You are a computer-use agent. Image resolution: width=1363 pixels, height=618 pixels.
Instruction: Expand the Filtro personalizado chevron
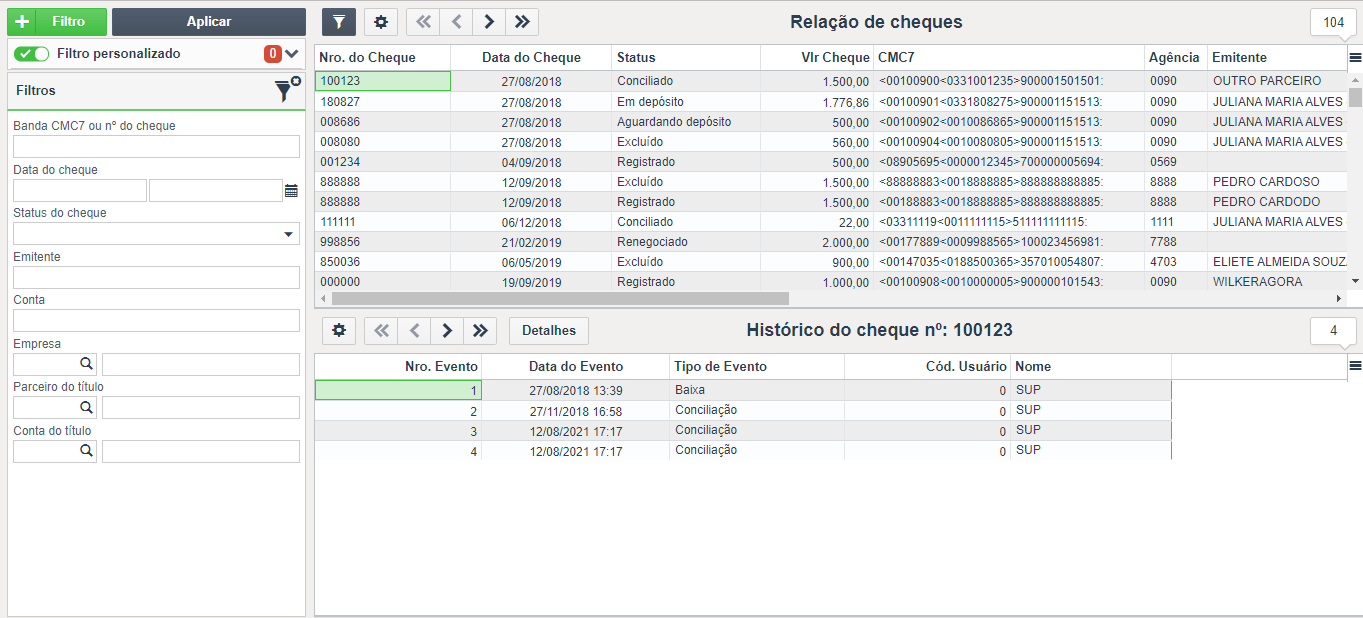292,54
